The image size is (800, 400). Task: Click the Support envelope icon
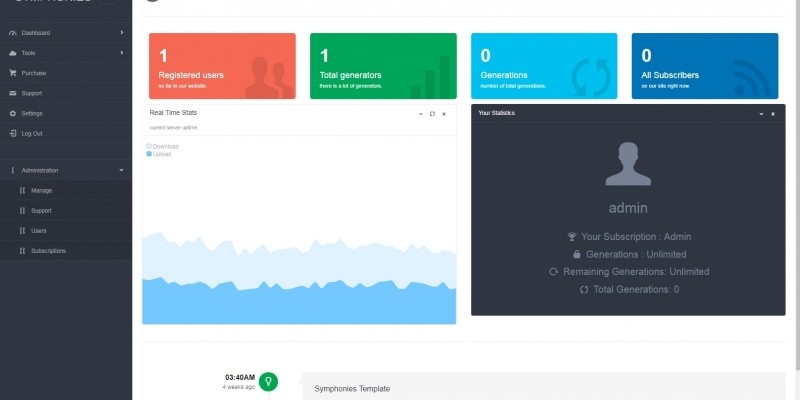coord(12,93)
